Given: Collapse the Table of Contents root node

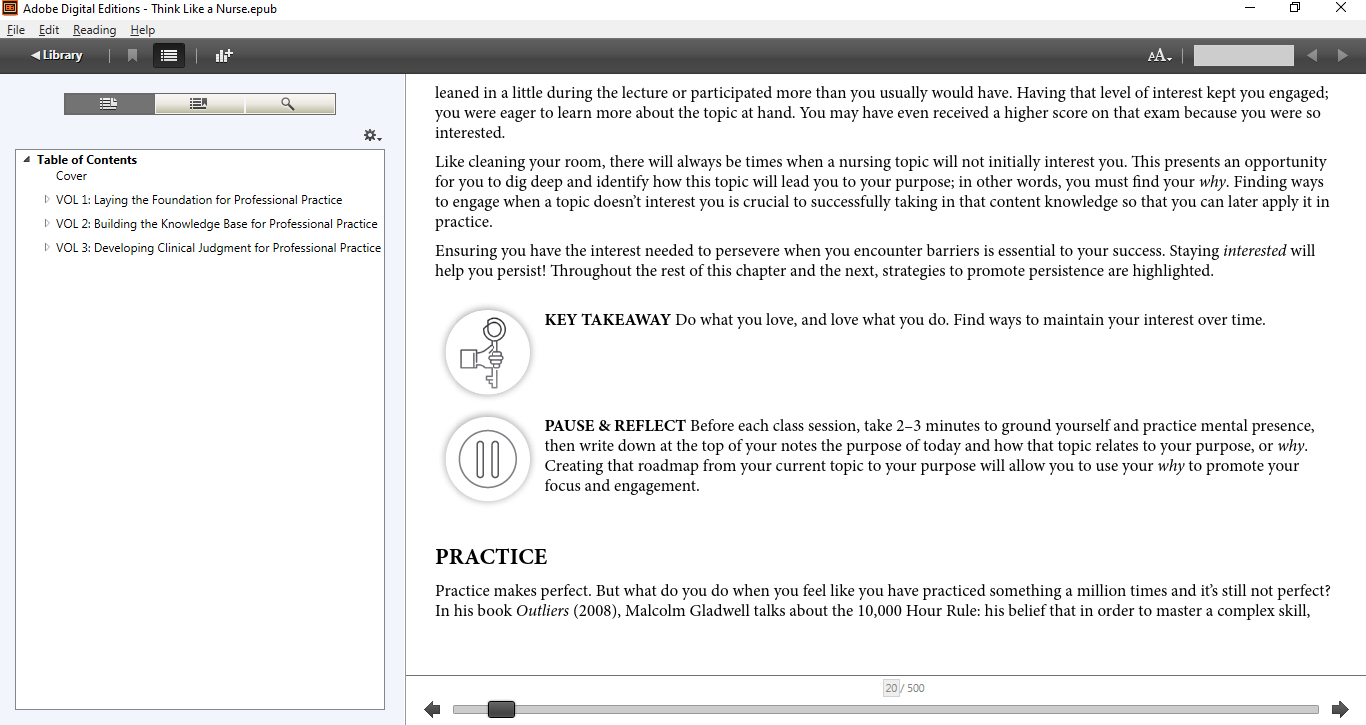Looking at the screenshot, I should 27,160.
